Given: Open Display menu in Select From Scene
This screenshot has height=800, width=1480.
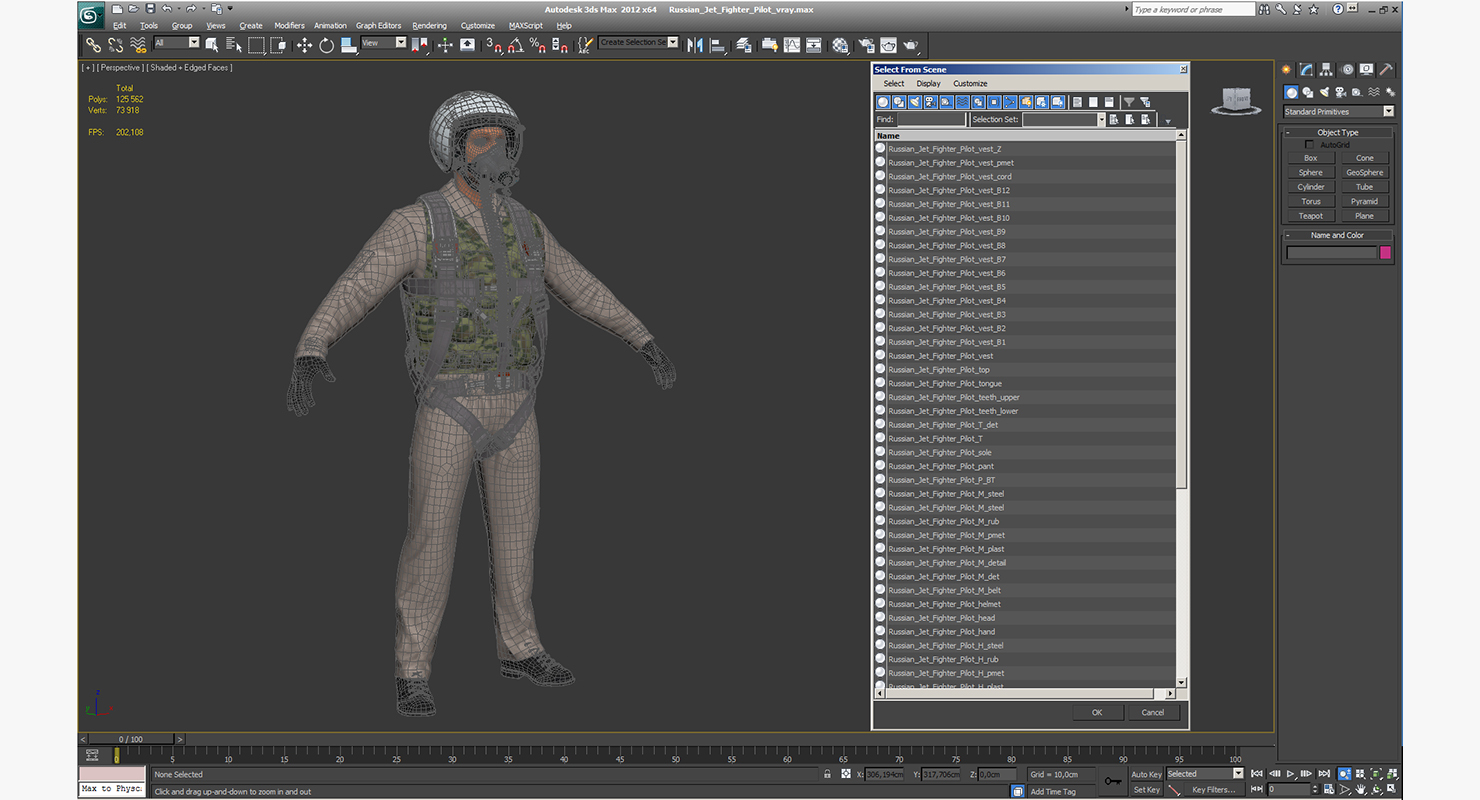Looking at the screenshot, I should click(x=928, y=84).
